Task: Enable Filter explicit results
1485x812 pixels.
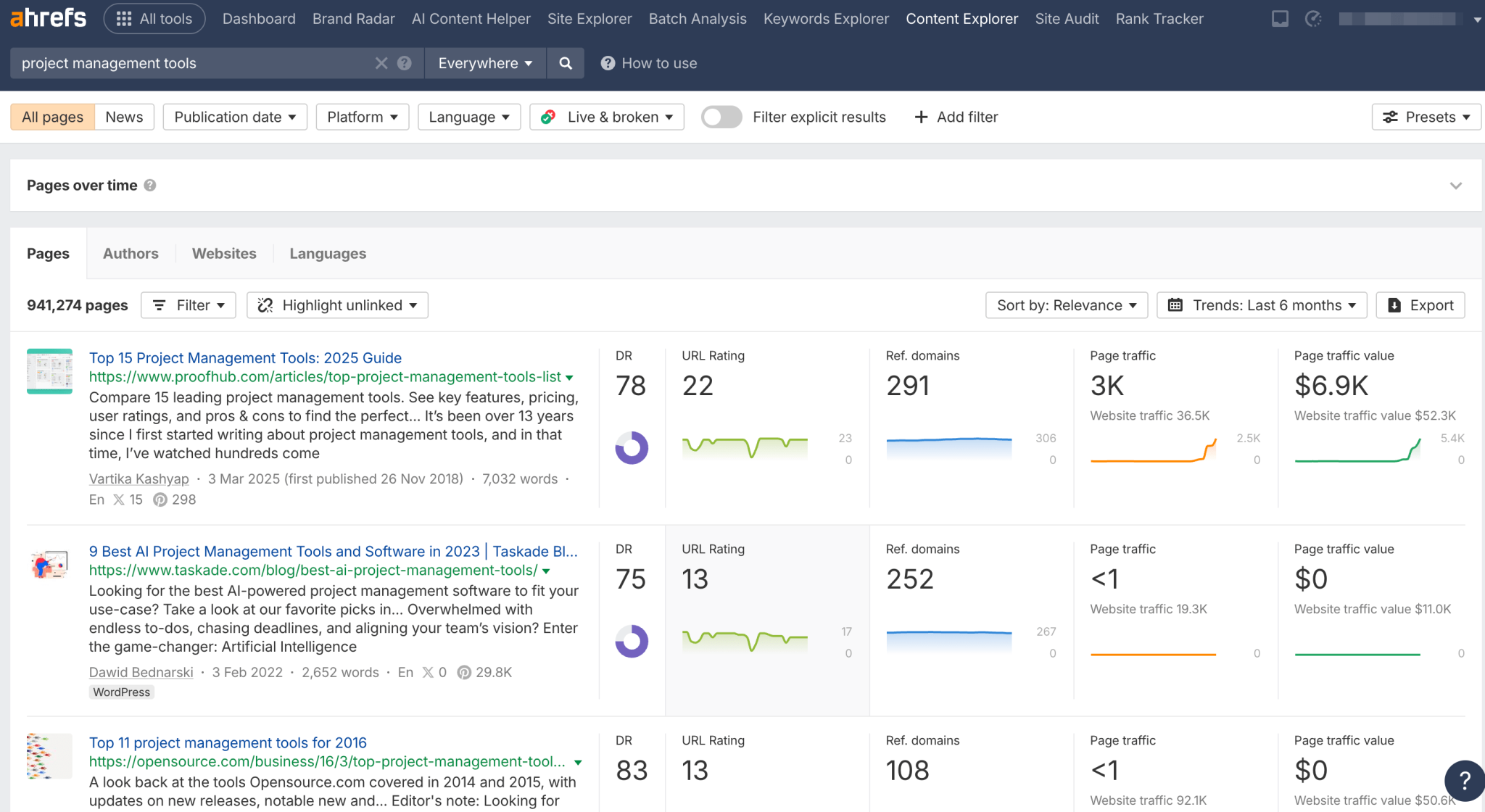Action: tap(721, 117)
